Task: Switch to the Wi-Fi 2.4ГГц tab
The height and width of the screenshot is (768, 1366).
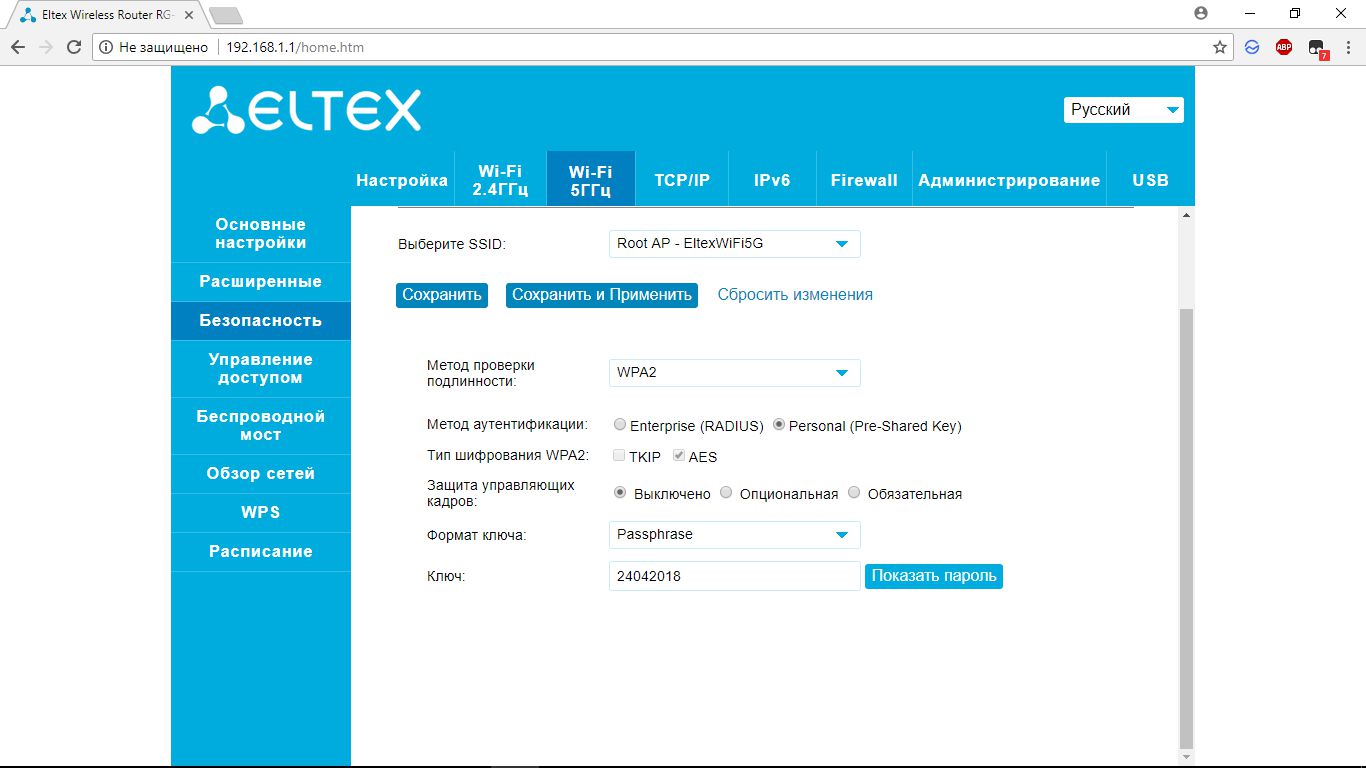Action: coord(500,180)
